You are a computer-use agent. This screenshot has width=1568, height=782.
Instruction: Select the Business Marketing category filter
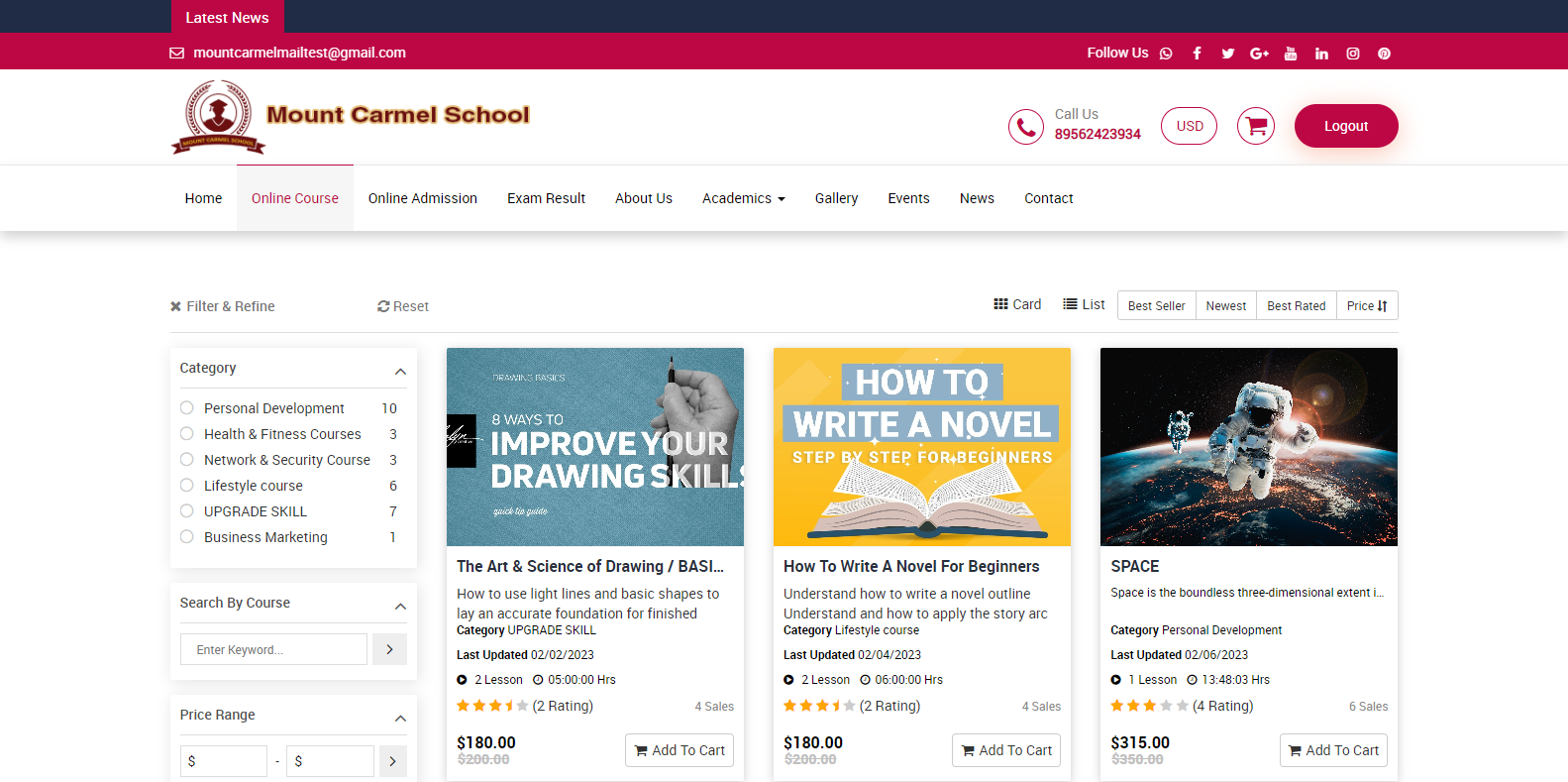[x=187, y=537]
